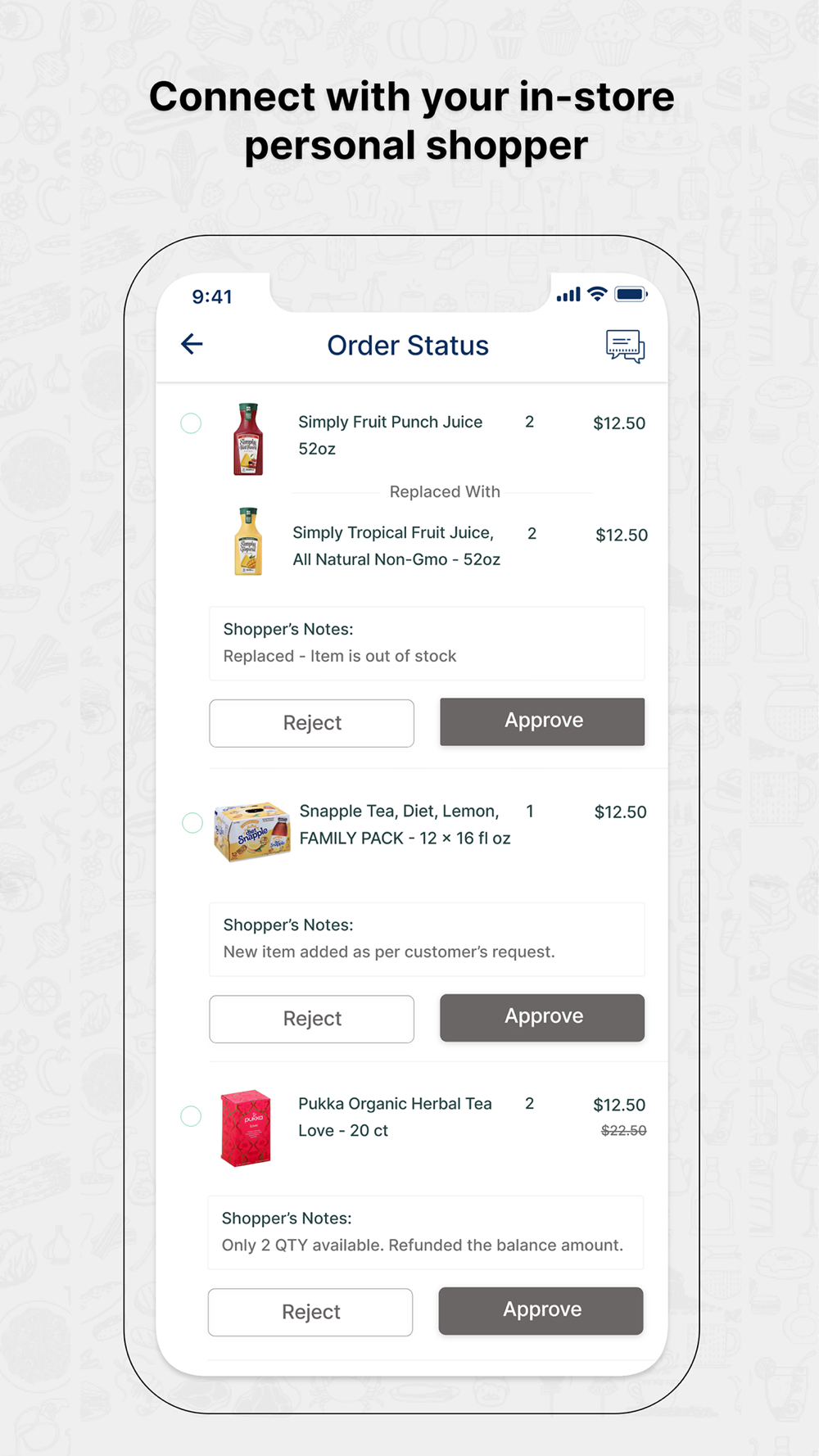Approve the Snapple Tea added item
Image resolution: width=819 pixels, height=1456 pixels.
542,1018
